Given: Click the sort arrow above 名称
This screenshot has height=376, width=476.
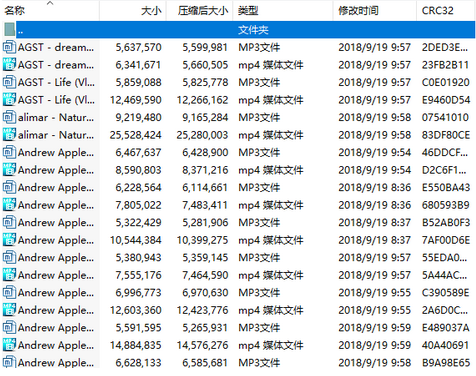Looking at the screenshot, I should pyautogui.click(x=50, y=3).
